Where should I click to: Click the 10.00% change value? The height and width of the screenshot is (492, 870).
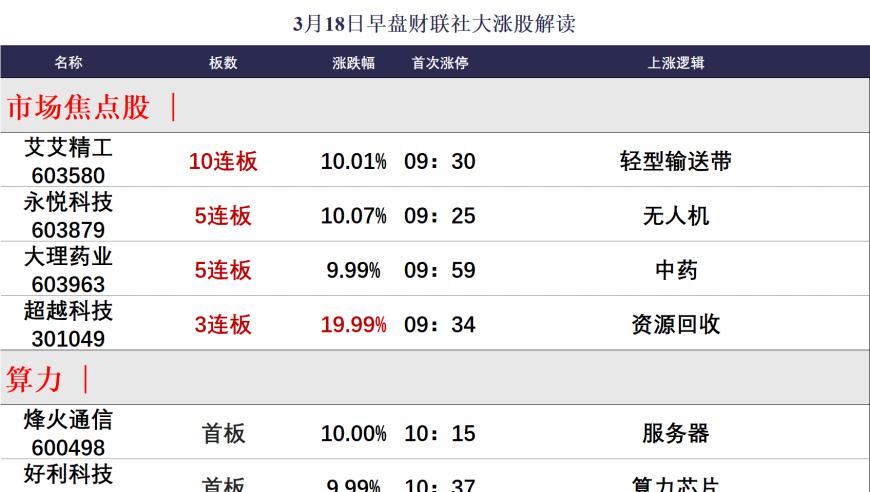[x=353, y=434]
